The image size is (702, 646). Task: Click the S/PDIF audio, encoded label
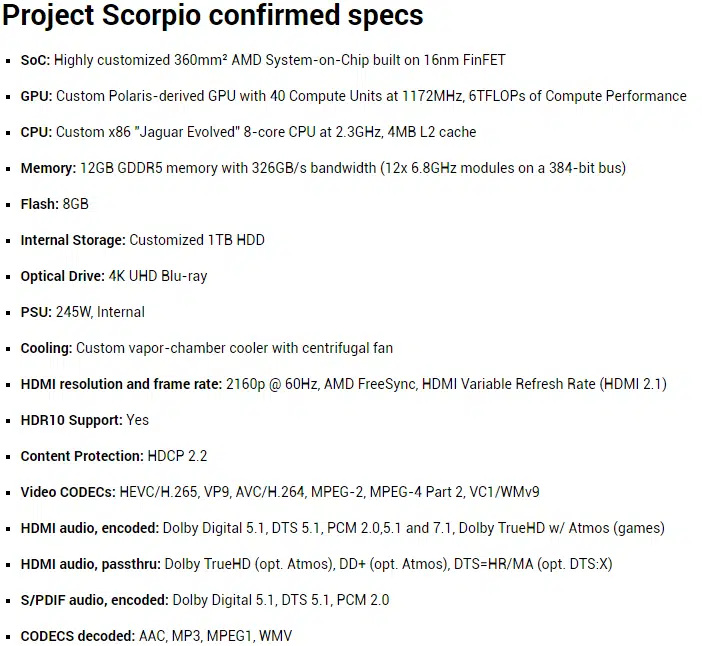pyautogui.click(x=94, y=600)
